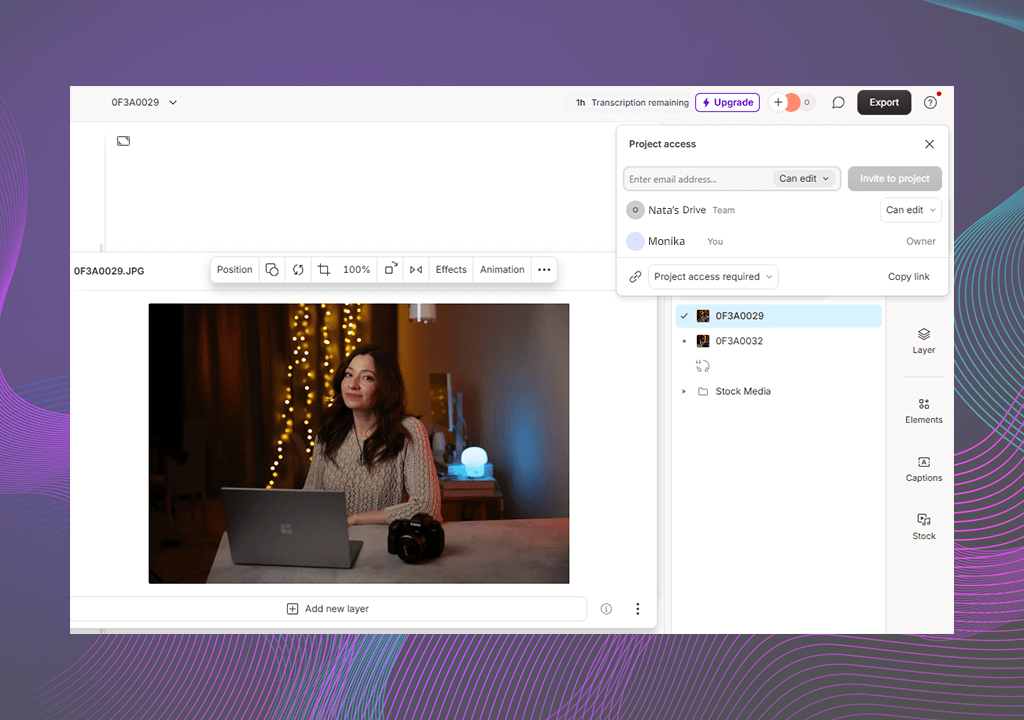This screenshot has width=1024, height=720.
Task: Click the 0F3A0029 thumbnail in the list
Action: click(703, 316)
